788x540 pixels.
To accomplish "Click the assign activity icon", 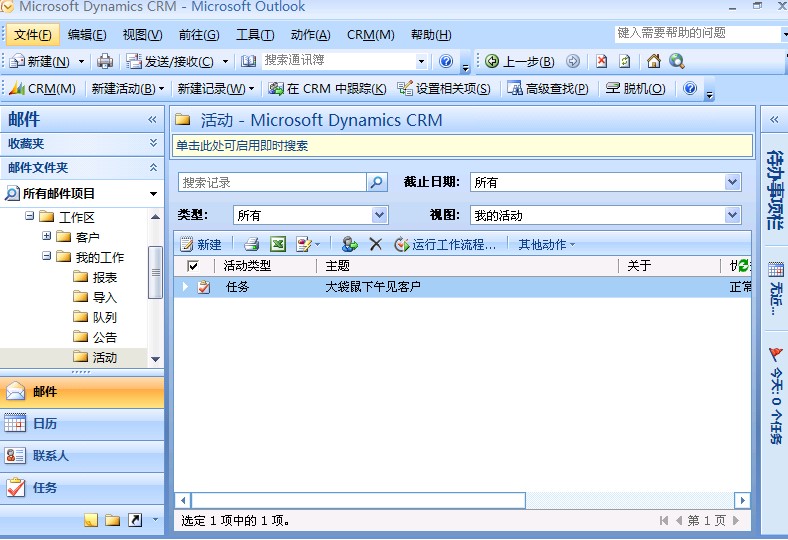I will 349,244.
